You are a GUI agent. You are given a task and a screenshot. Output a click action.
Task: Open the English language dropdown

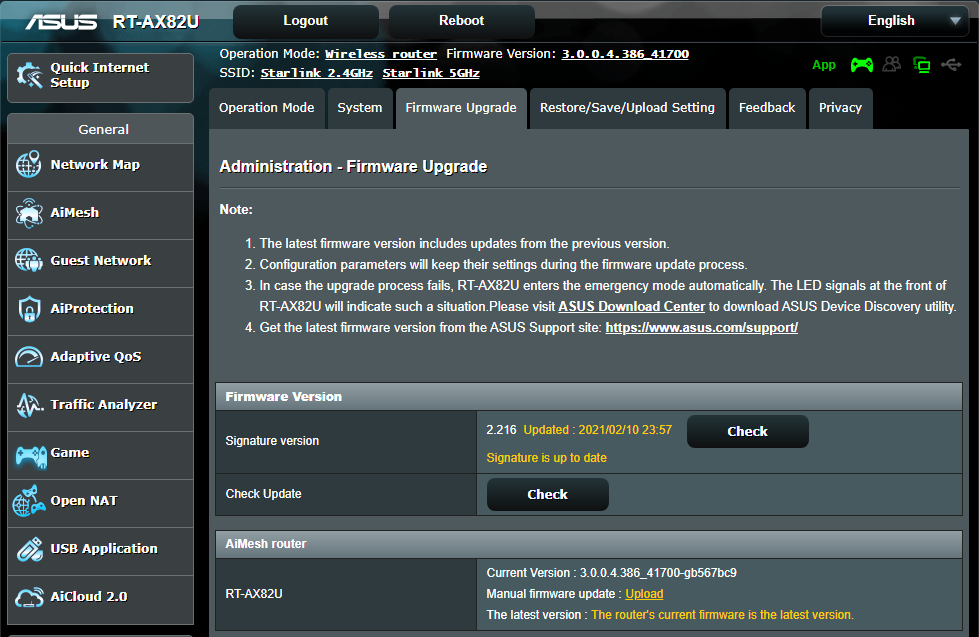pos(894,21)
